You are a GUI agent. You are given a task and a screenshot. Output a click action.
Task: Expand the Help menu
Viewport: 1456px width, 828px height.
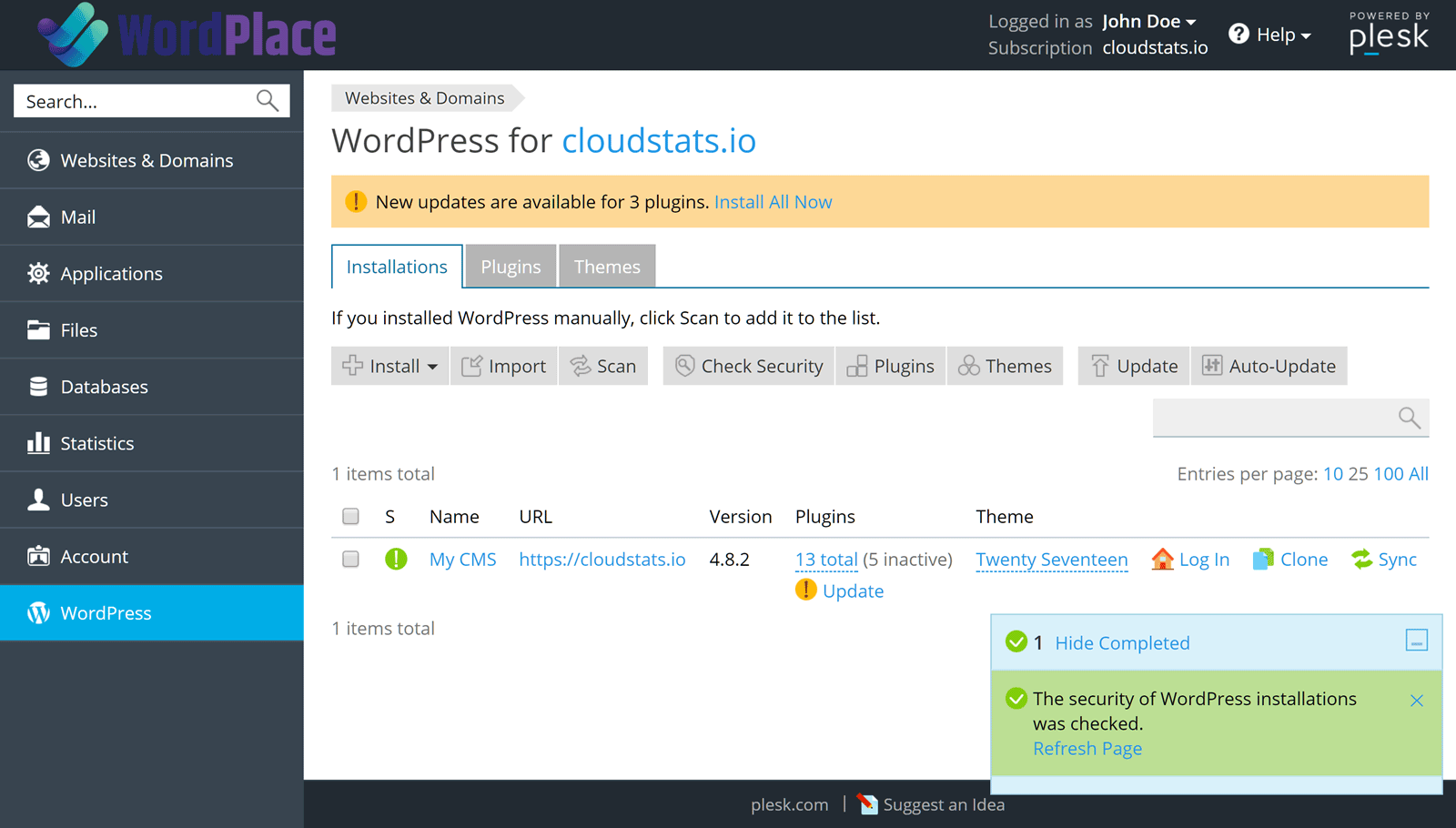pos(1270,35)
